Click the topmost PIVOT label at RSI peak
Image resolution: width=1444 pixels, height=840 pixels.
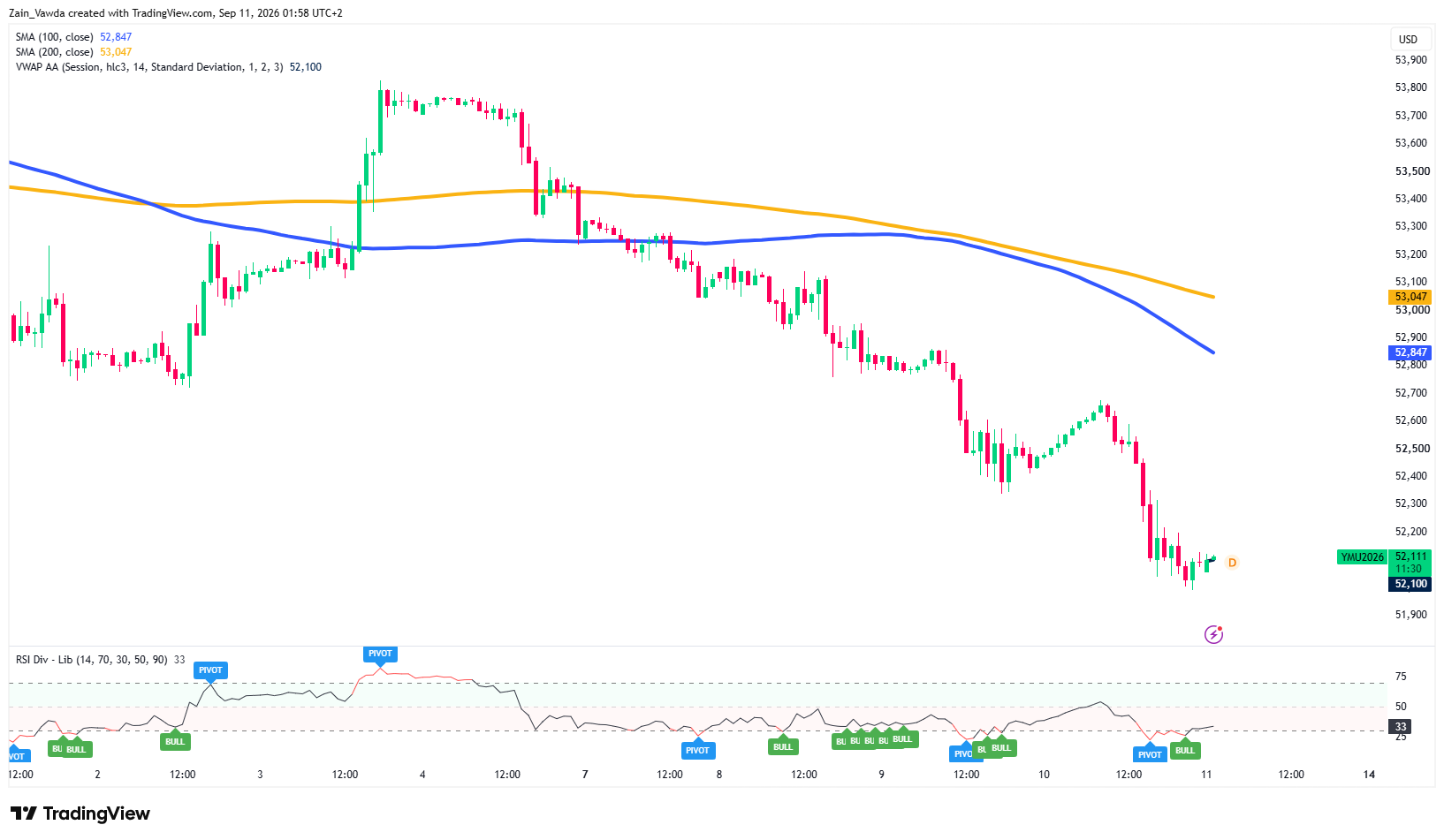coord(380,654)
